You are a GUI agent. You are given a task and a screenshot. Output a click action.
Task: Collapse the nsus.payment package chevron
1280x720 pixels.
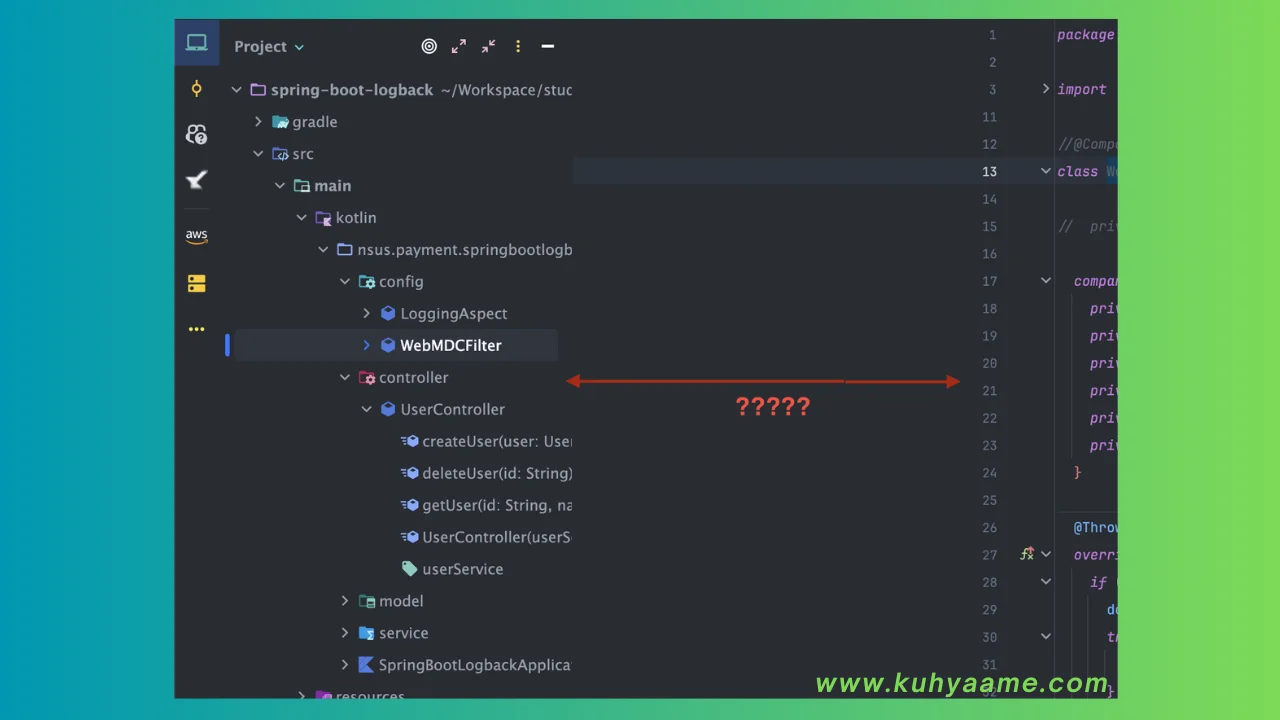pyautogui.click(x=323, y=250)
